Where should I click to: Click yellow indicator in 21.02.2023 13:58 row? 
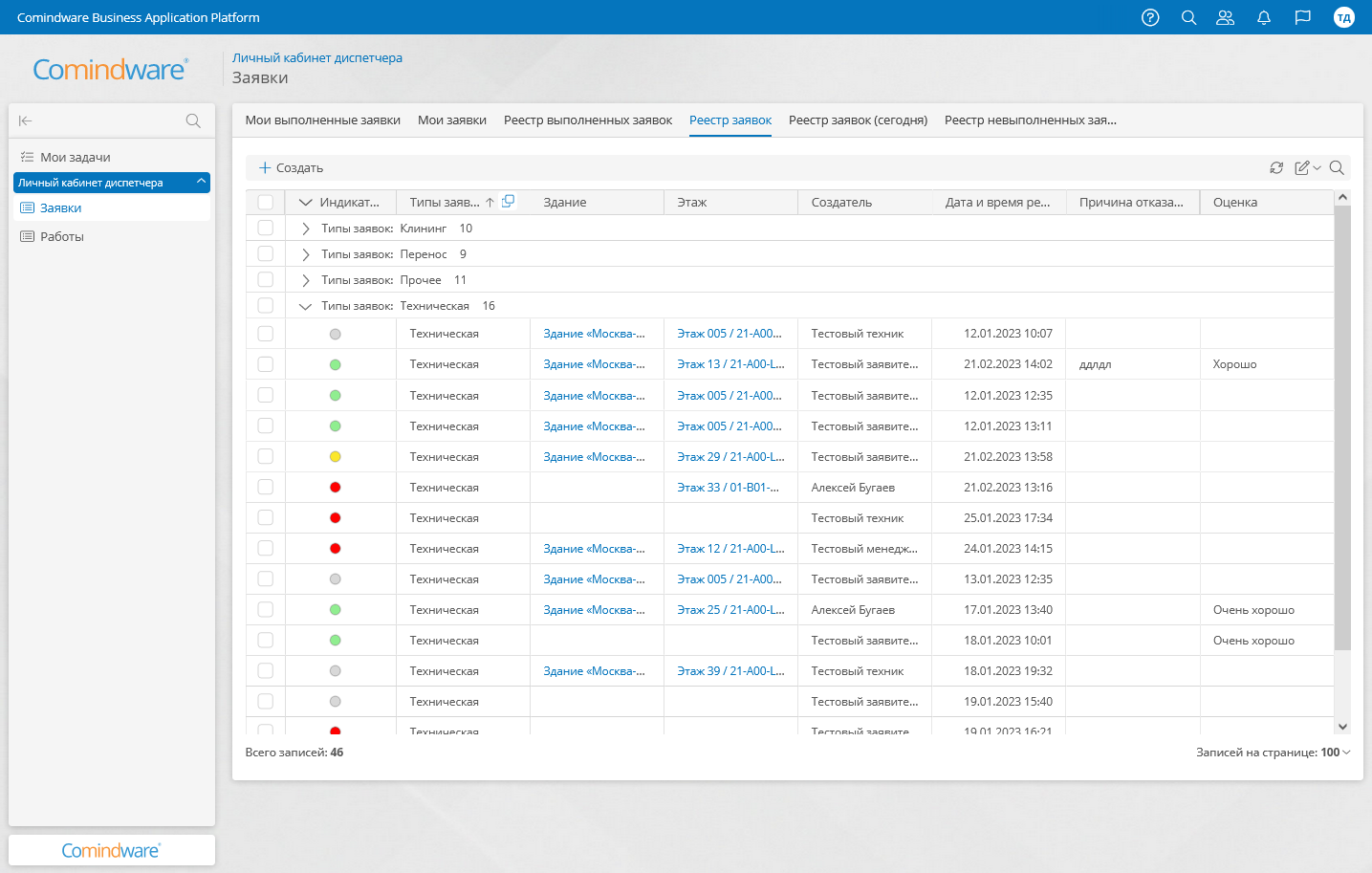[335, 457]
